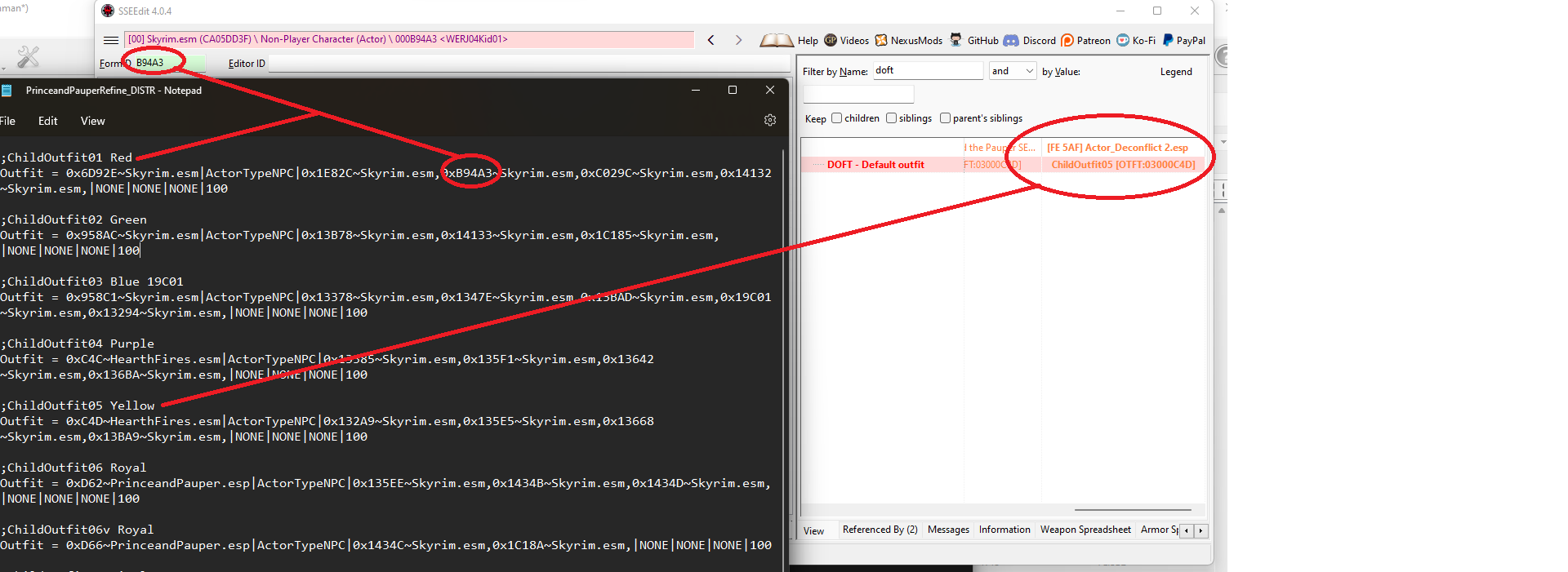
Task: Switch to the Messages tab
Action: coord(948,530)
